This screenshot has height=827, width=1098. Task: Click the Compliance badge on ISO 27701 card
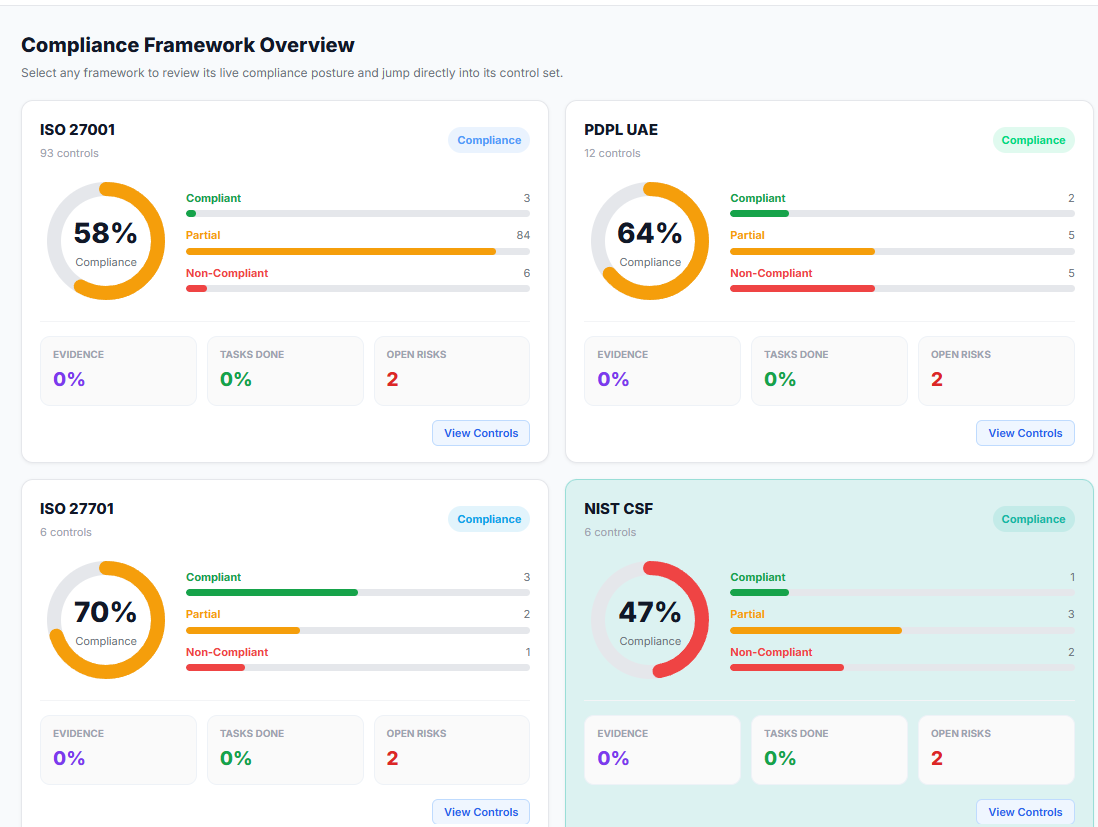[x=489, y=519]
